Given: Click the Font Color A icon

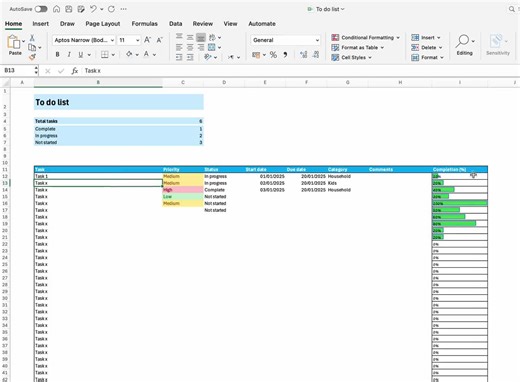Looking at the screenshot, I should pos(146,54).
